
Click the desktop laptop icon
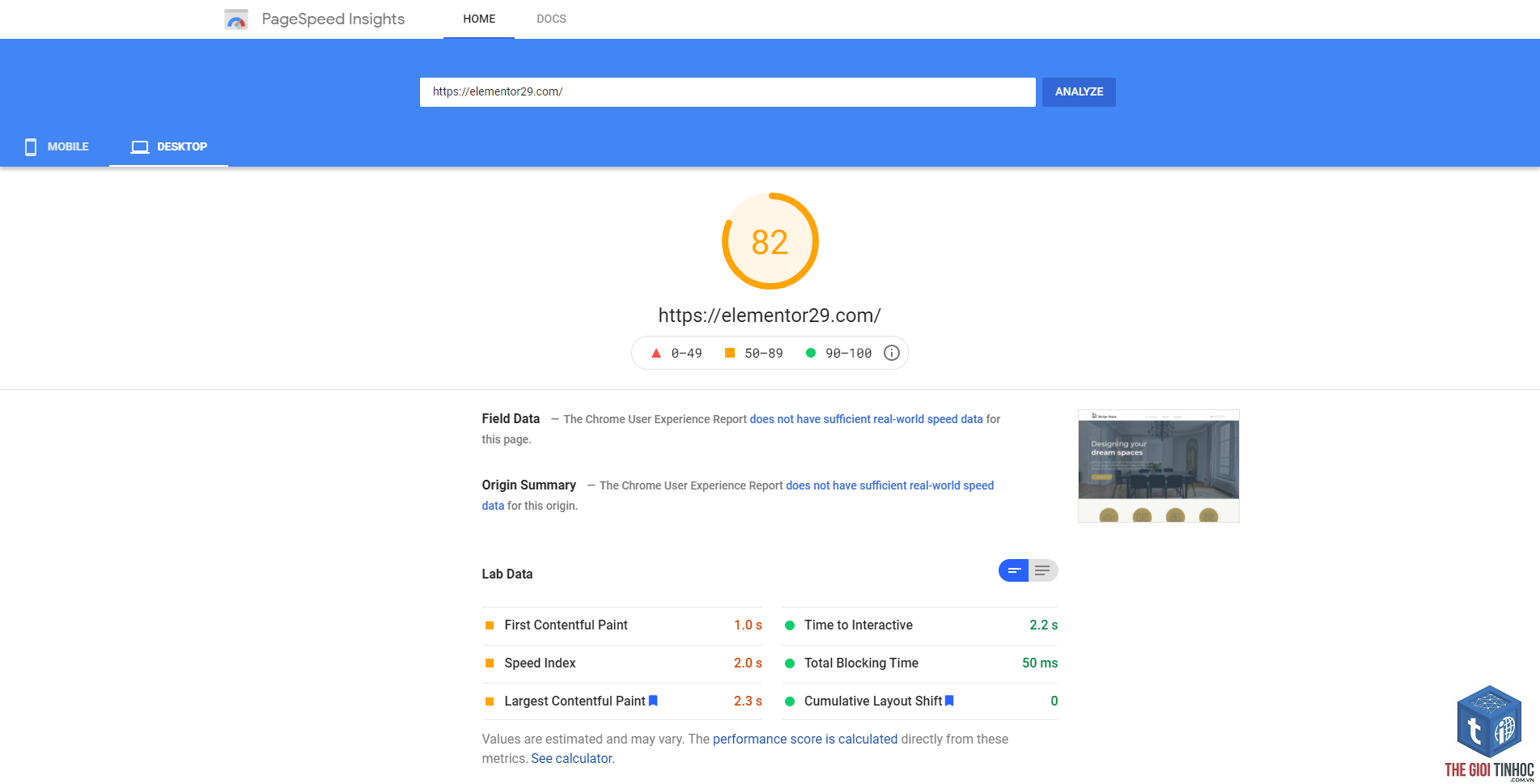pos(140,146)
